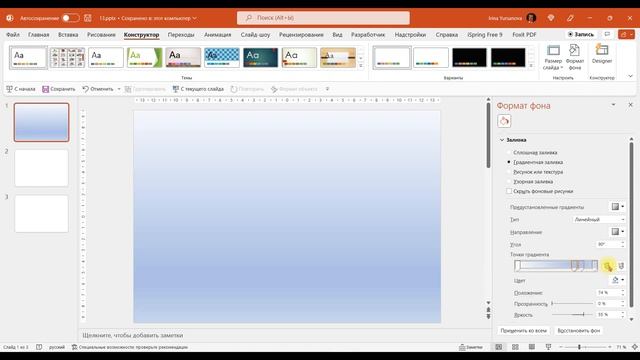The width and height of the screenshot is (640, 360).
Task: Expand the themes gallery
Action: [361, 66]
